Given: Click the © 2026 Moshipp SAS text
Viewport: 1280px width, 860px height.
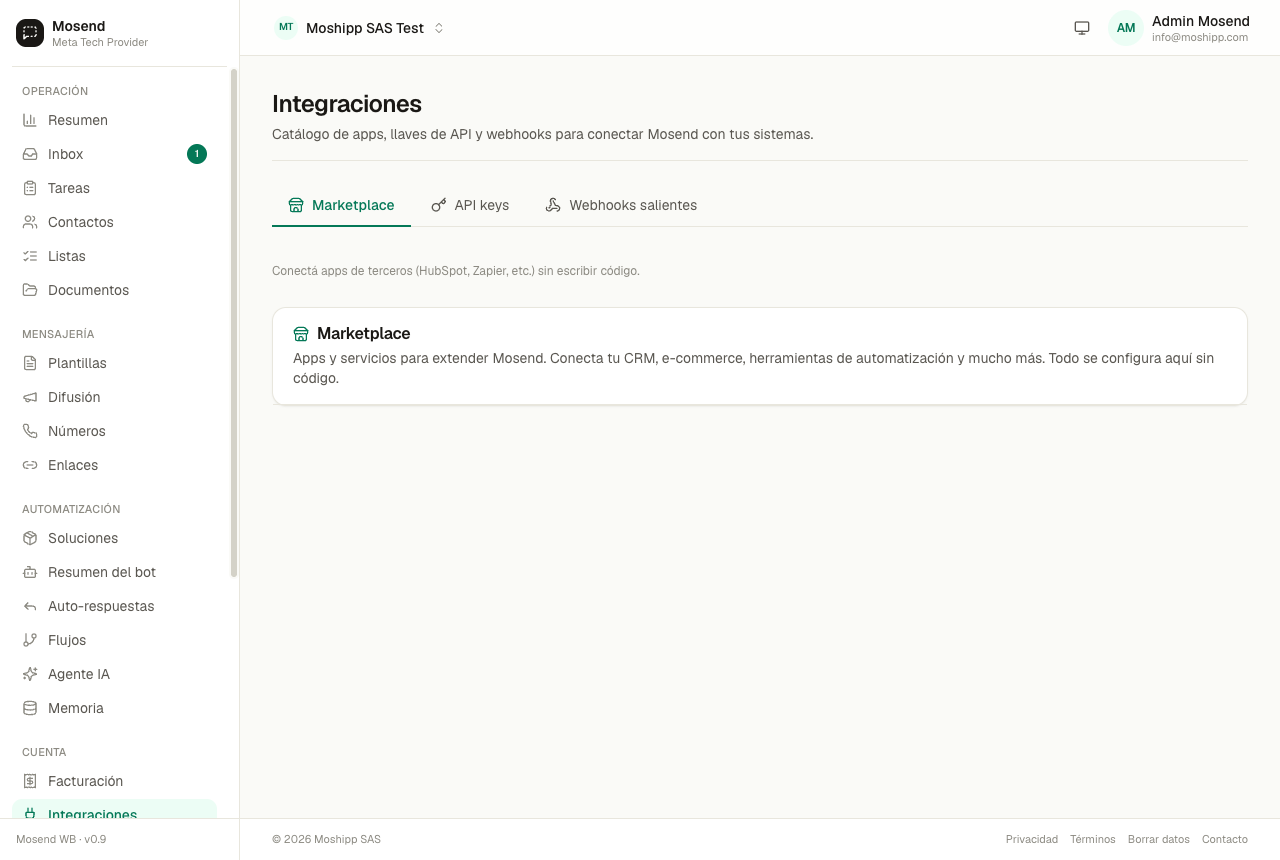Looking at the screenshot, I should tap(326, 839).
